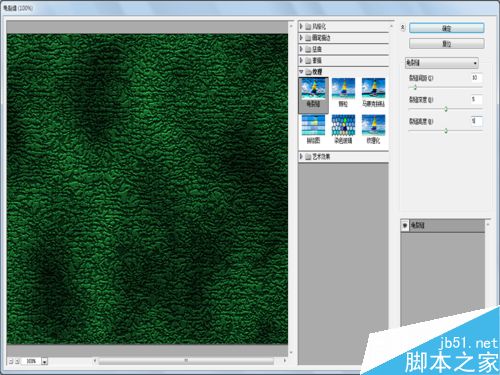Click the open 纹理 folder icon
This screenshot has width=500, height=375.
point(308,72)
